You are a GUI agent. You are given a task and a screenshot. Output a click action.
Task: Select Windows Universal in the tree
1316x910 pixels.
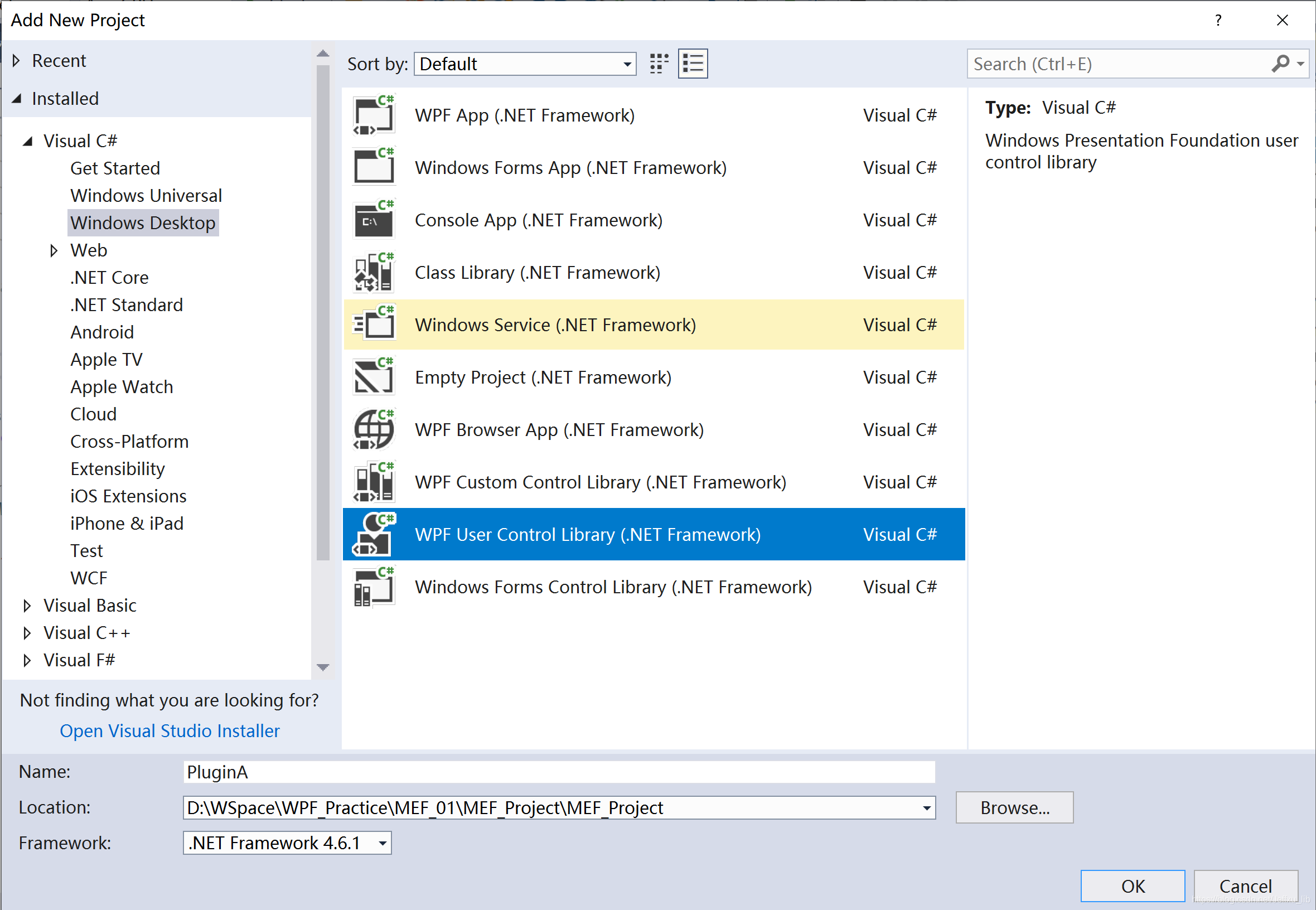(146, 196)
